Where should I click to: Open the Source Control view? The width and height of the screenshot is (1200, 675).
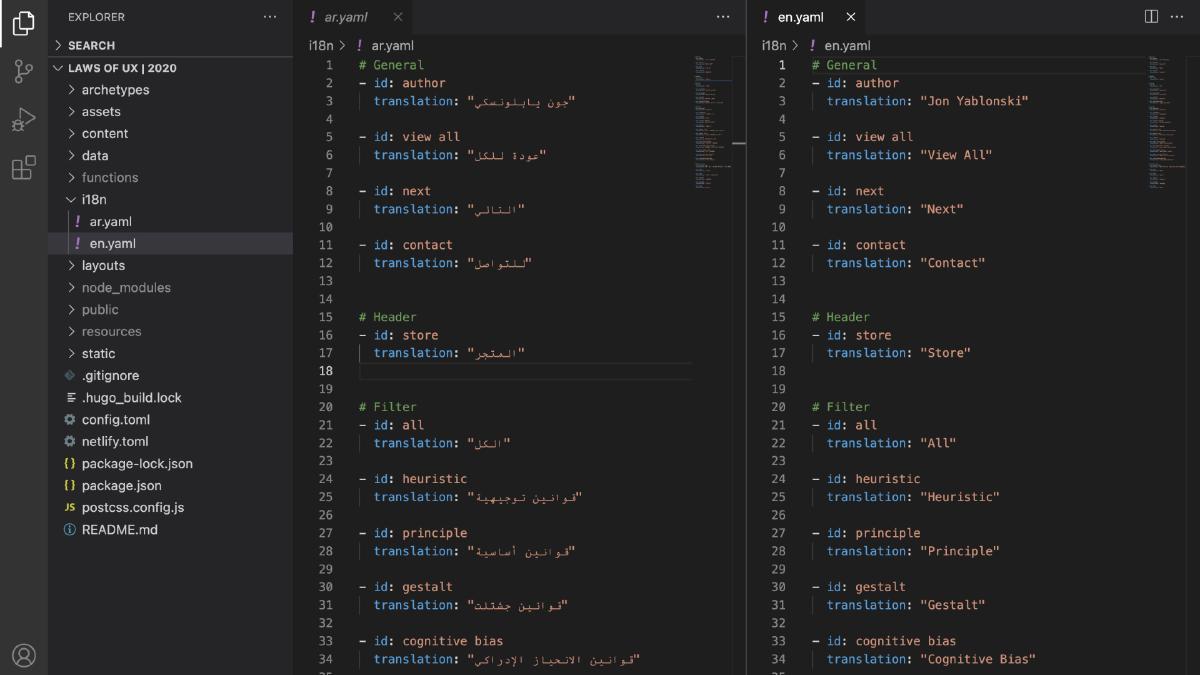(x=24, y=71)
